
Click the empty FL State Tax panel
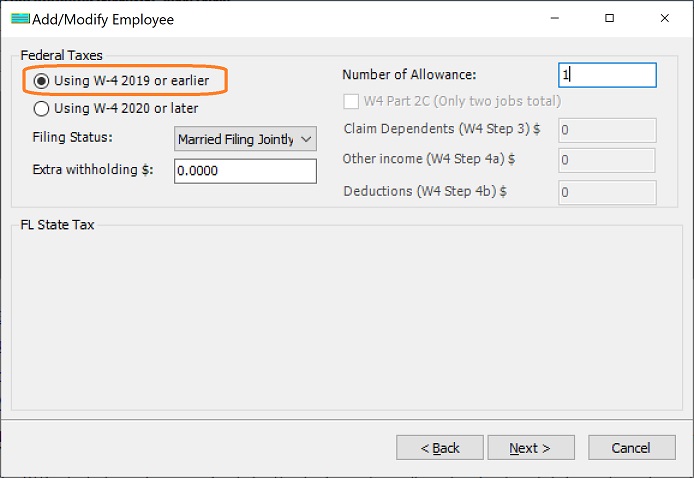346,320
